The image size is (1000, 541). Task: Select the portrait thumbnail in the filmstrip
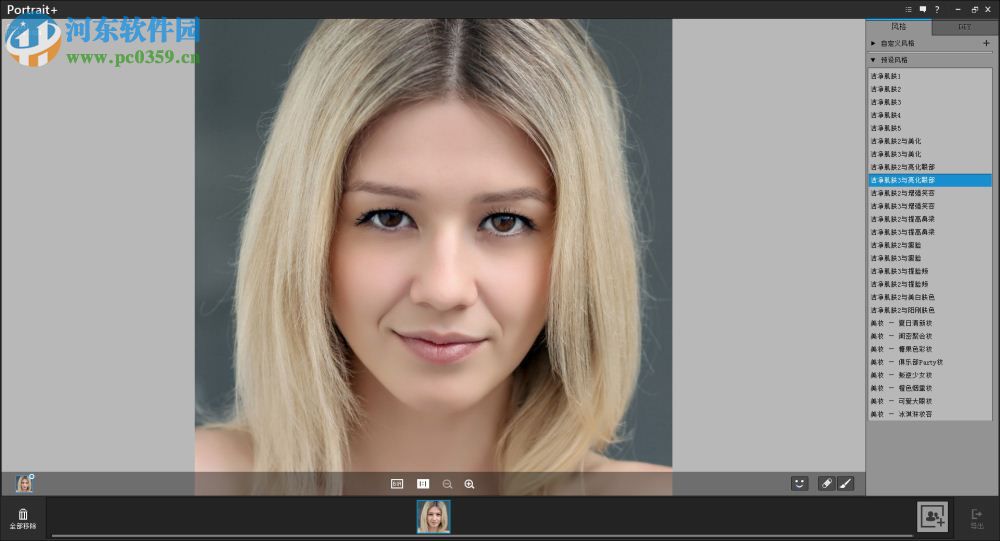click(x=434, y=516)
